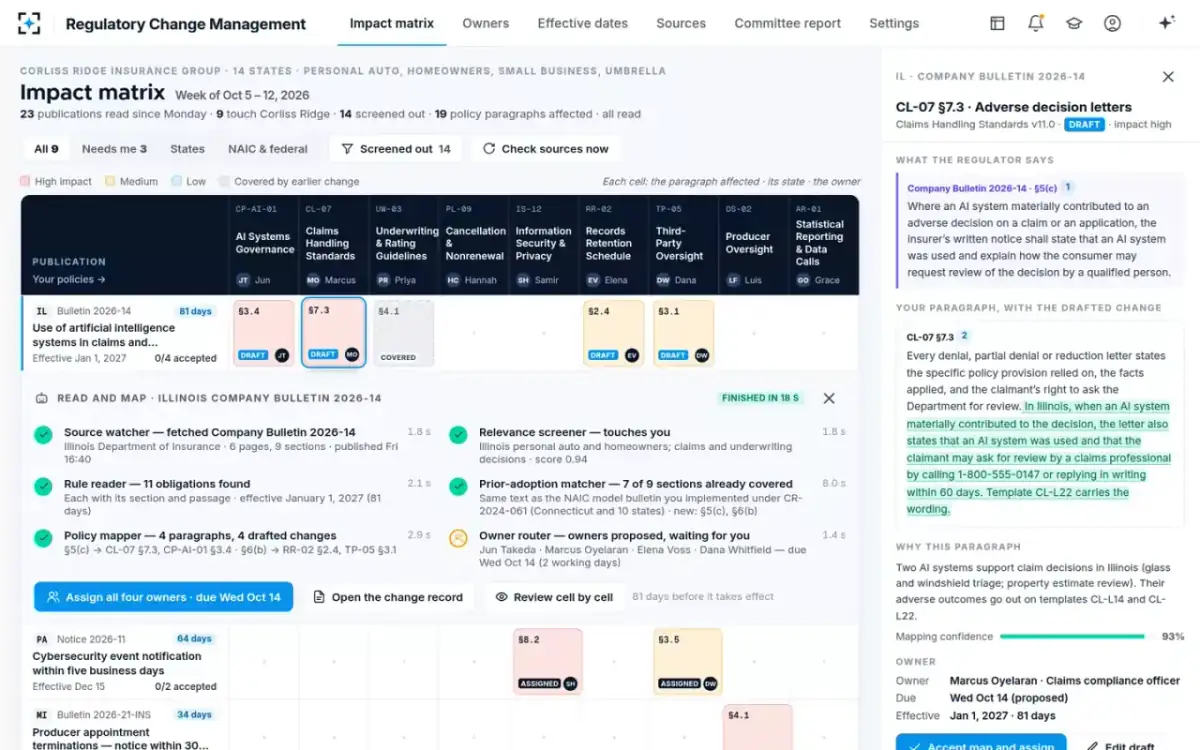Open the Effective dates tab
The height and width of the screenshot is (750, 1200).
[x=583, y=23]
